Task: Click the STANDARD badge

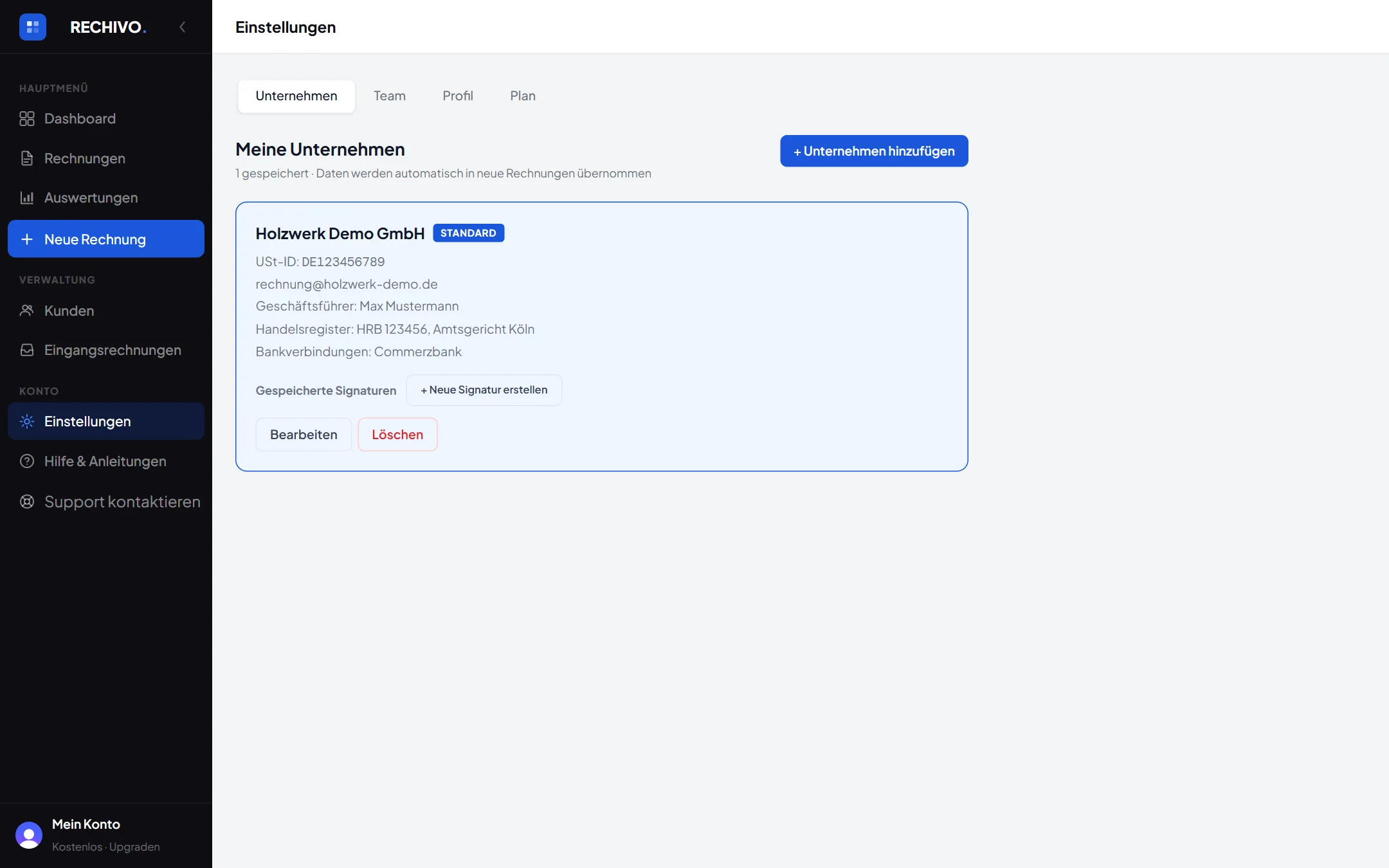Action: coord(468,233)
